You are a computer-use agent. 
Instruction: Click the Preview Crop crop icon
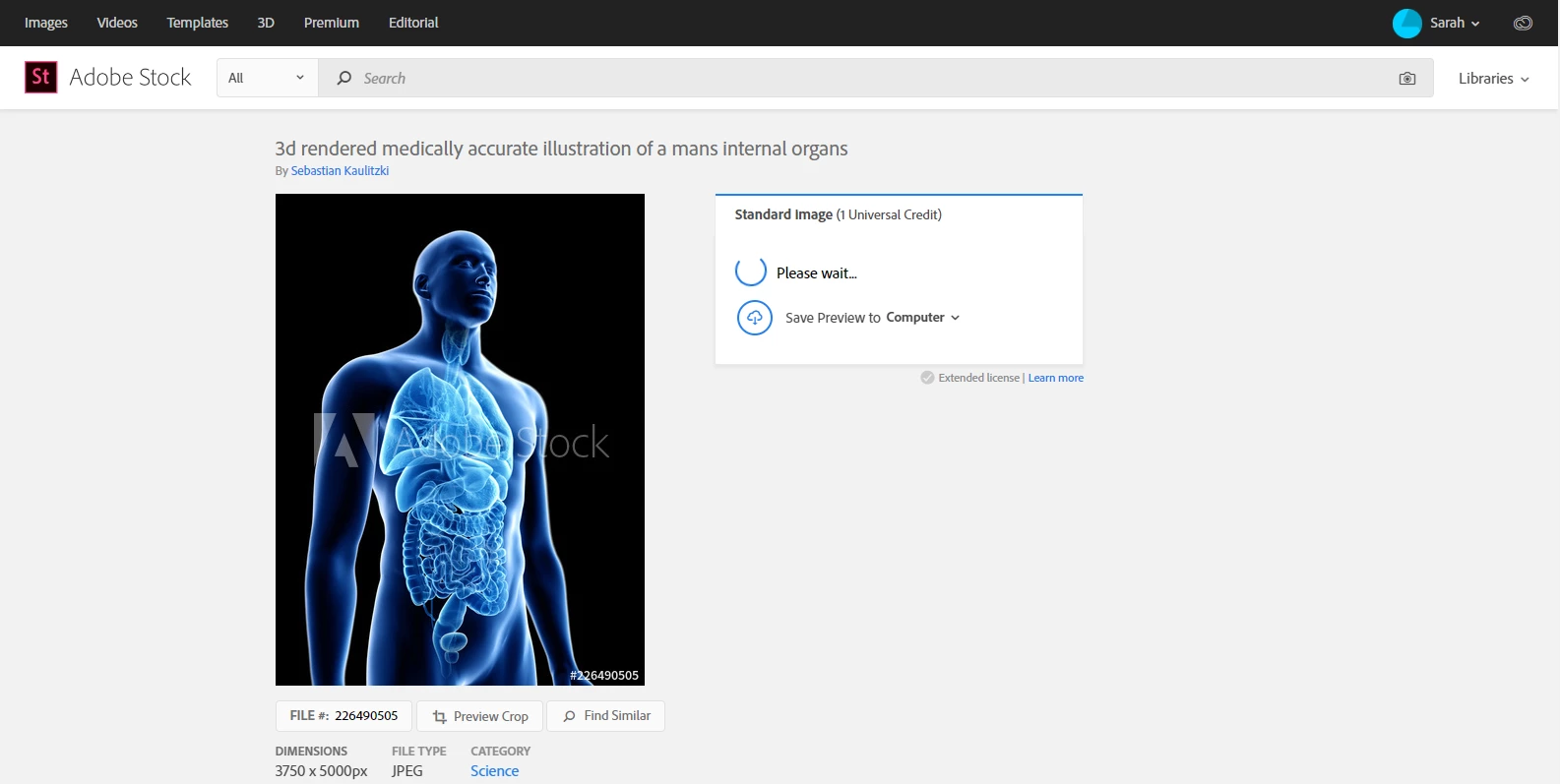coord(440,717)
